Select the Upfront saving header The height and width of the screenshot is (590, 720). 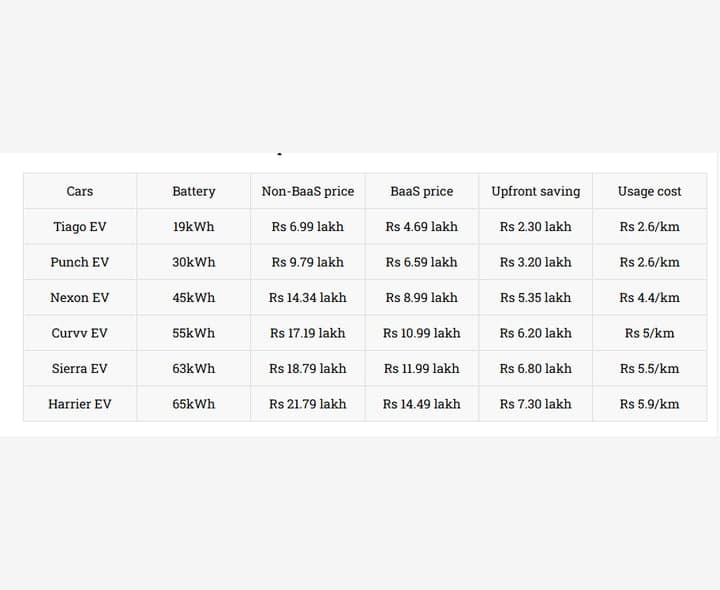click(x=536, y=191)
